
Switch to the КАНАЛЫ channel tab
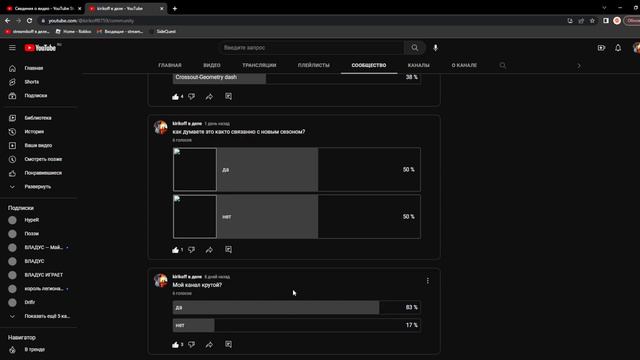[418, 65]
